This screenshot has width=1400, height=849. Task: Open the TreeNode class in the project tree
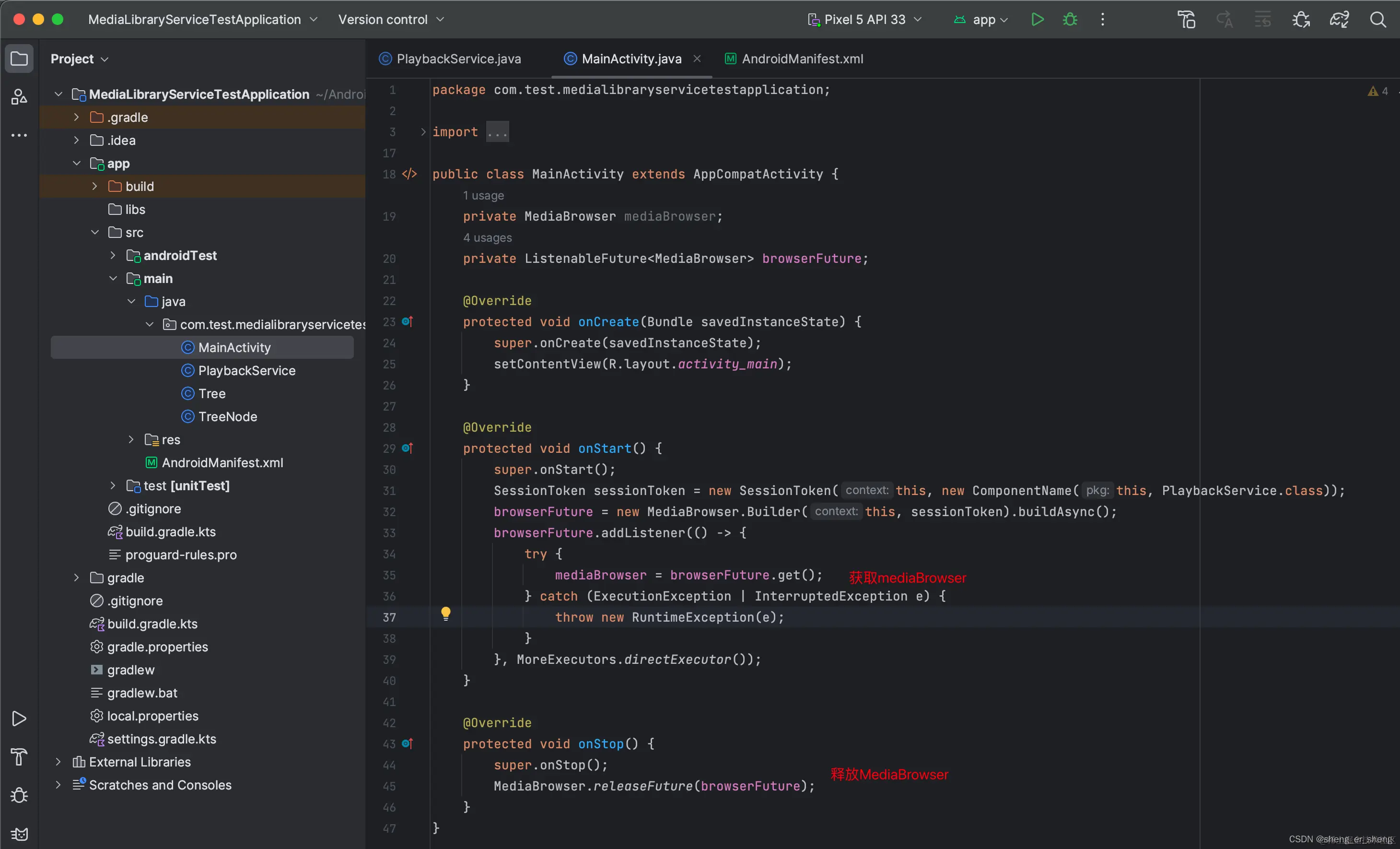[227, 416]
